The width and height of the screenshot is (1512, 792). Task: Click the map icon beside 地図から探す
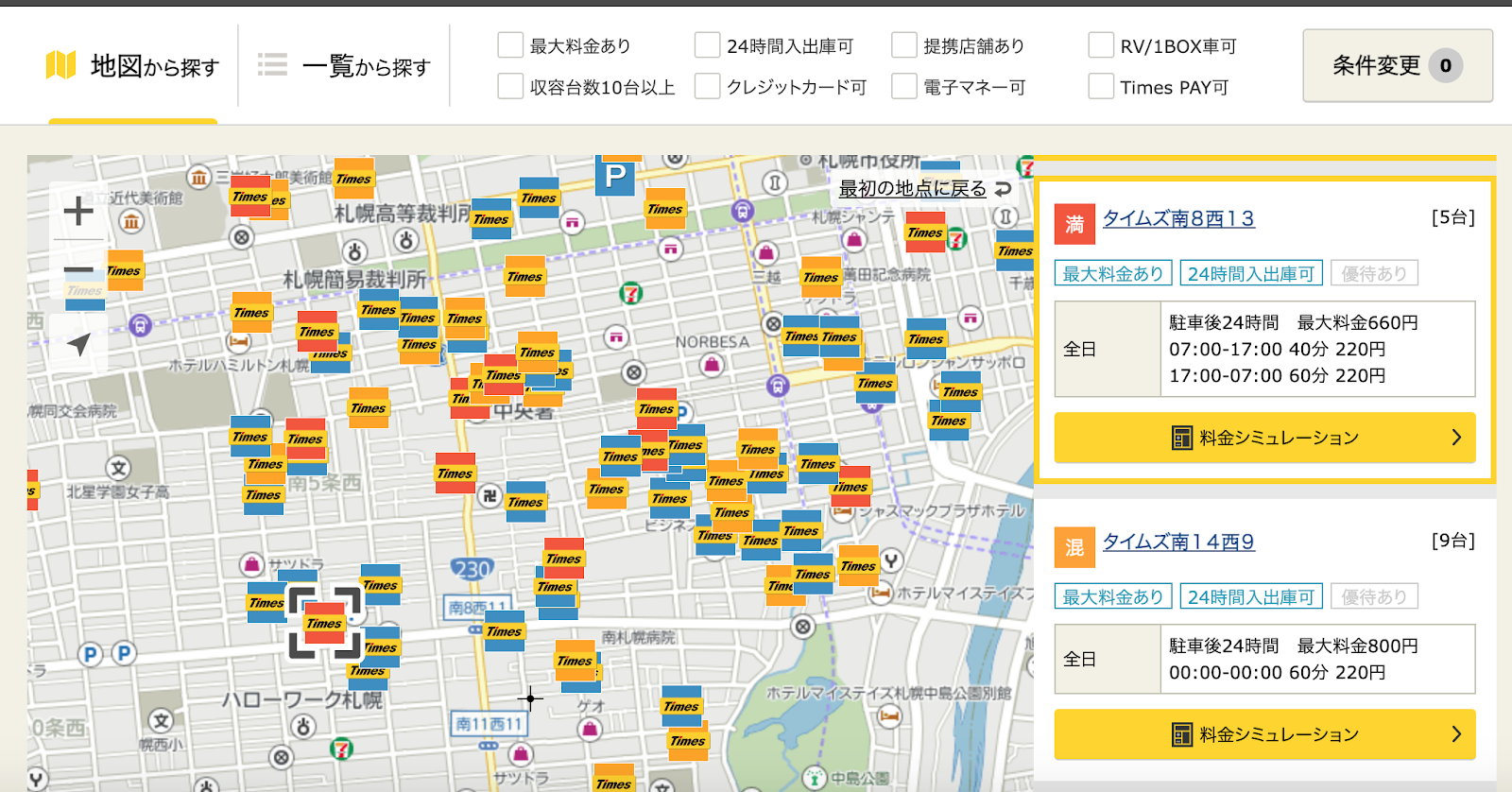61,65
